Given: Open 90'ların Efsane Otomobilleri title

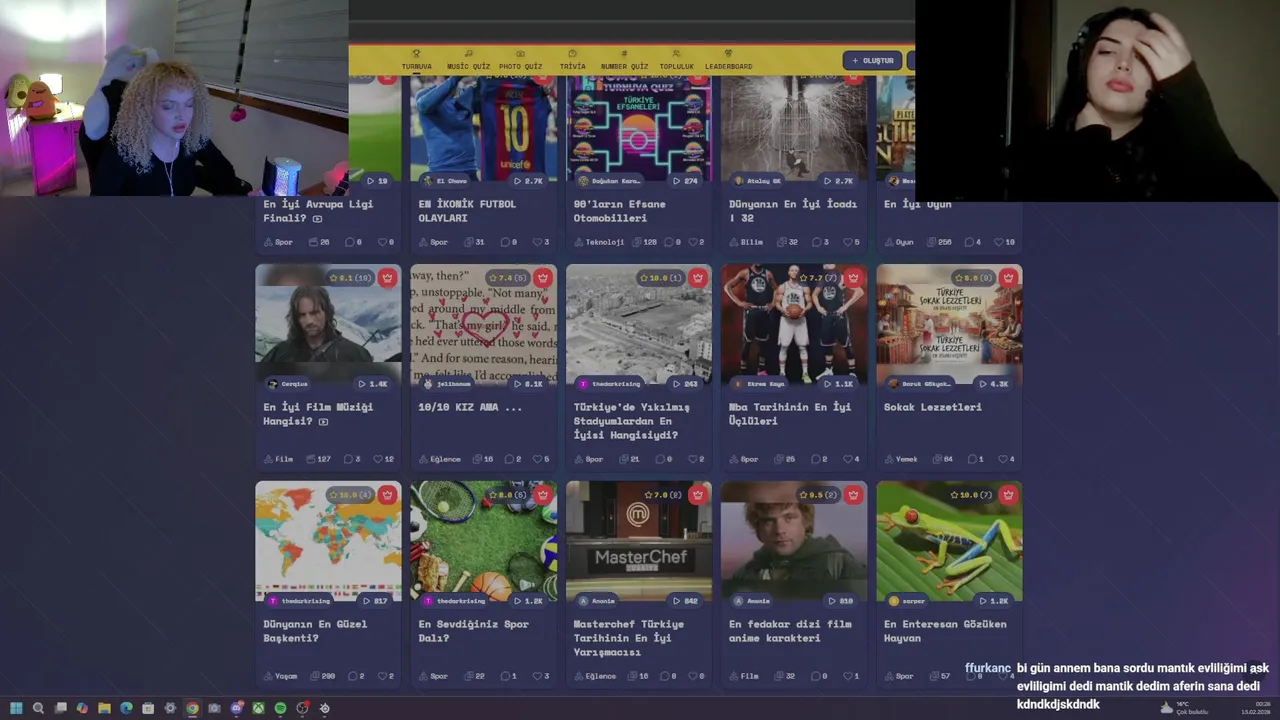Looking at the screenshot, I should pos(619,211).
